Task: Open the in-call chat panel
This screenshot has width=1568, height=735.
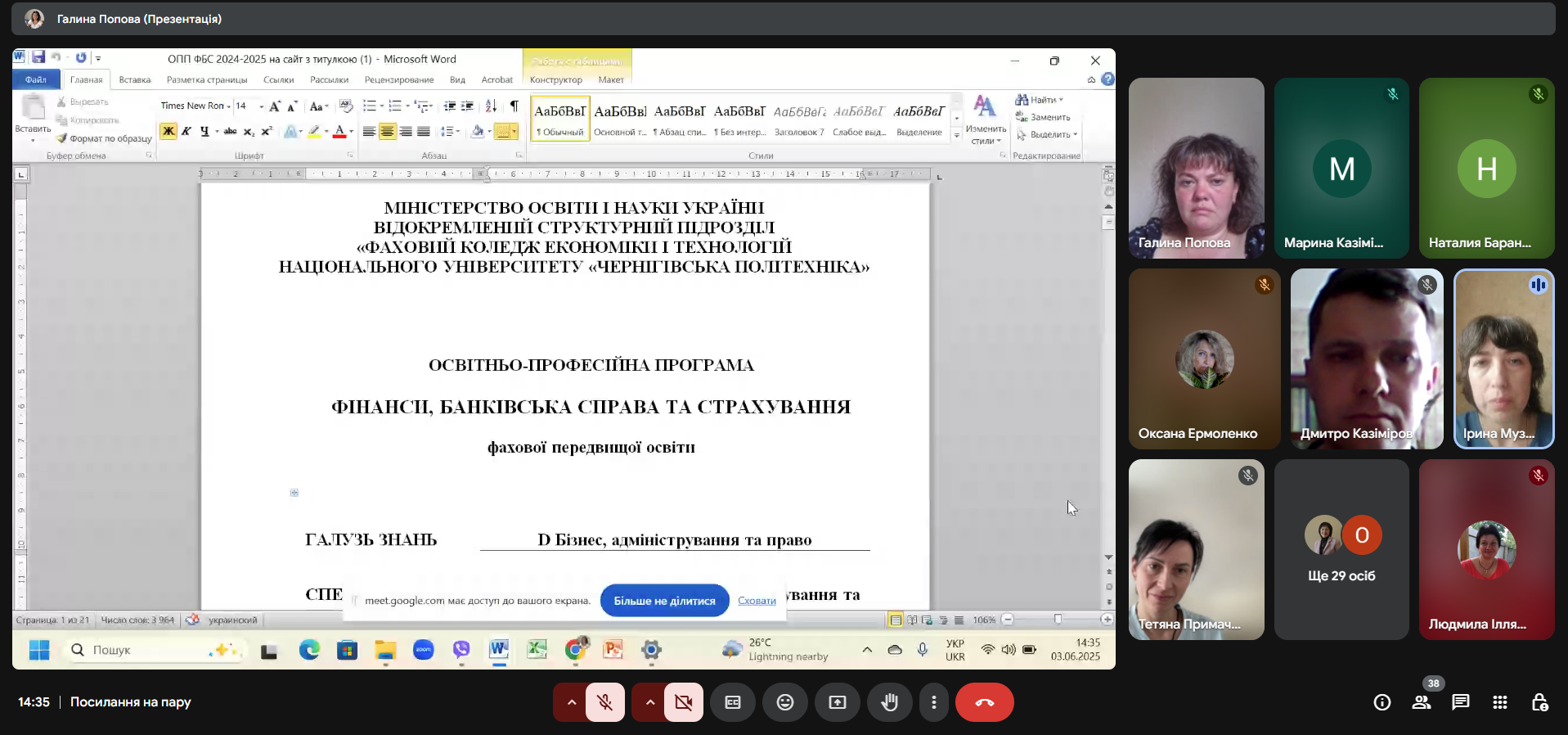Action: (x=1461, y=702)
